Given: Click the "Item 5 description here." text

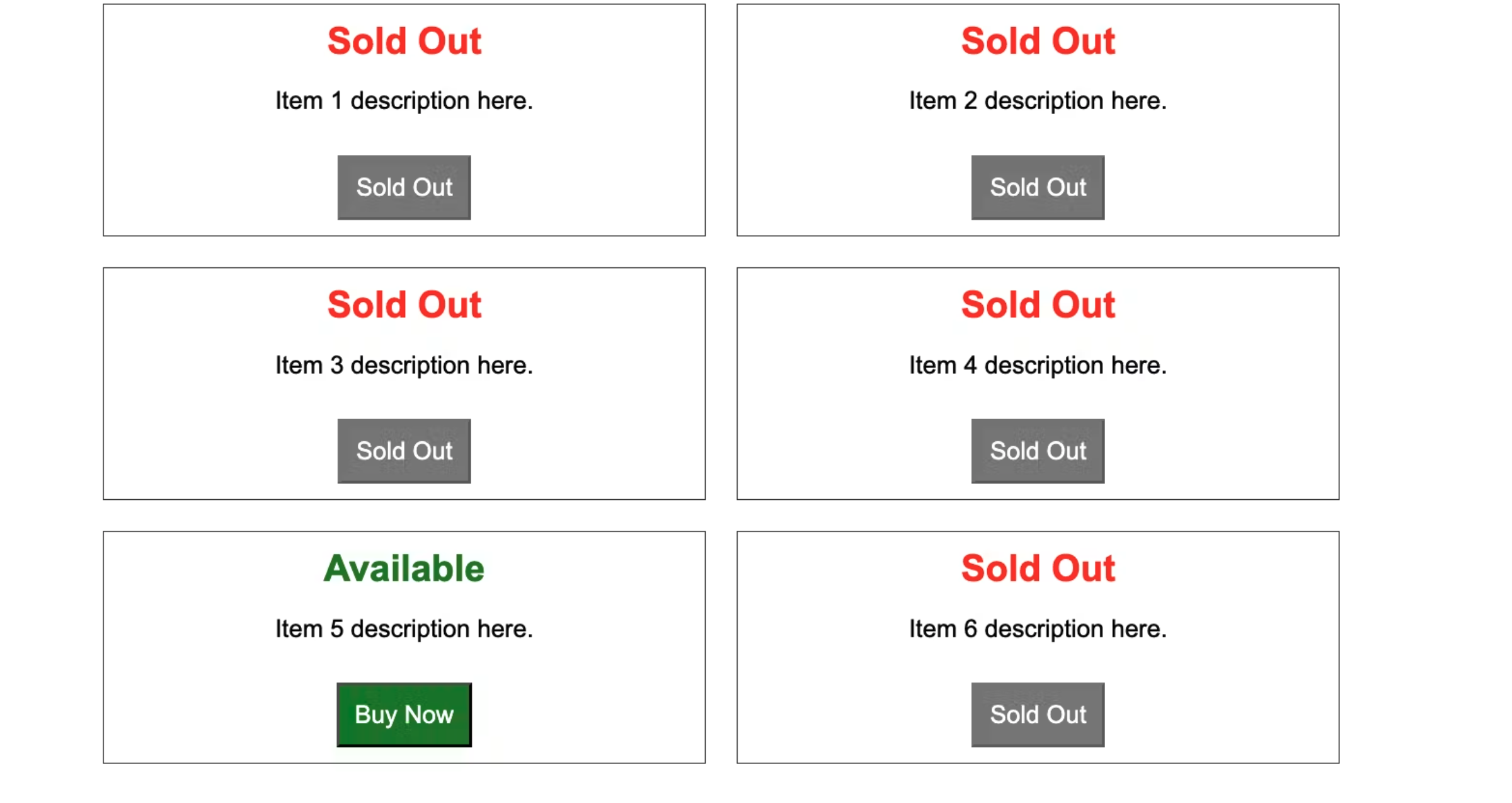Looking at the screenshot, I should 404,628.
